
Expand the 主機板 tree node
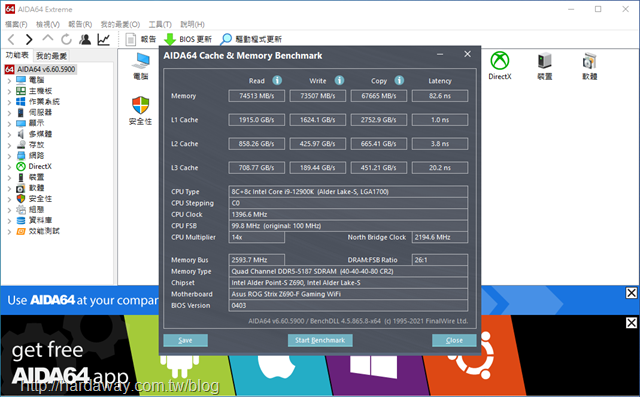[9, 91]
